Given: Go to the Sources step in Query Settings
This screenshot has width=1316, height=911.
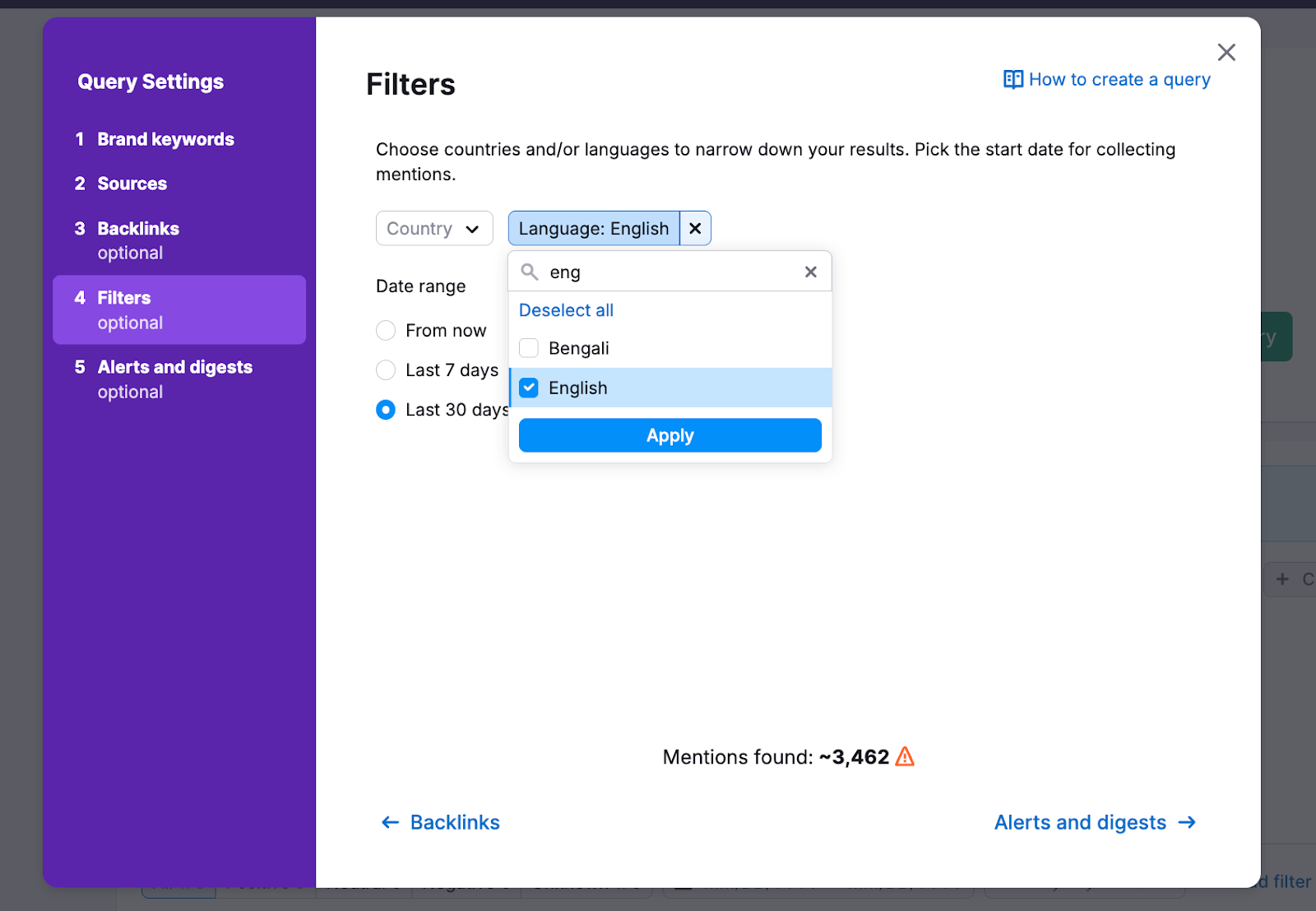Looking at the screenshot, I should (x=132, y=184).
